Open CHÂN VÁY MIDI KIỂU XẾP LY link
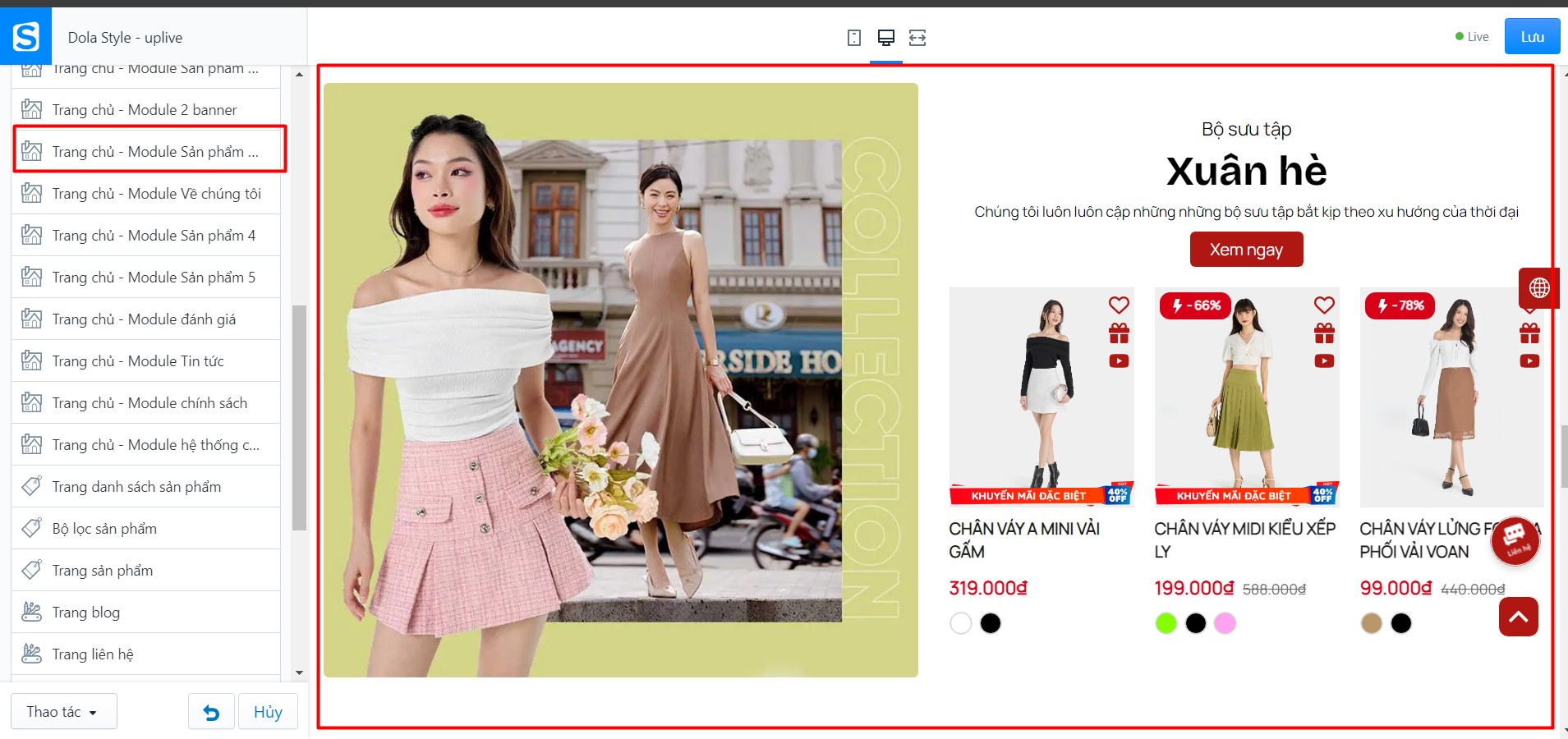Viewport: 1568px width, 739px height. coord(1245,540)
